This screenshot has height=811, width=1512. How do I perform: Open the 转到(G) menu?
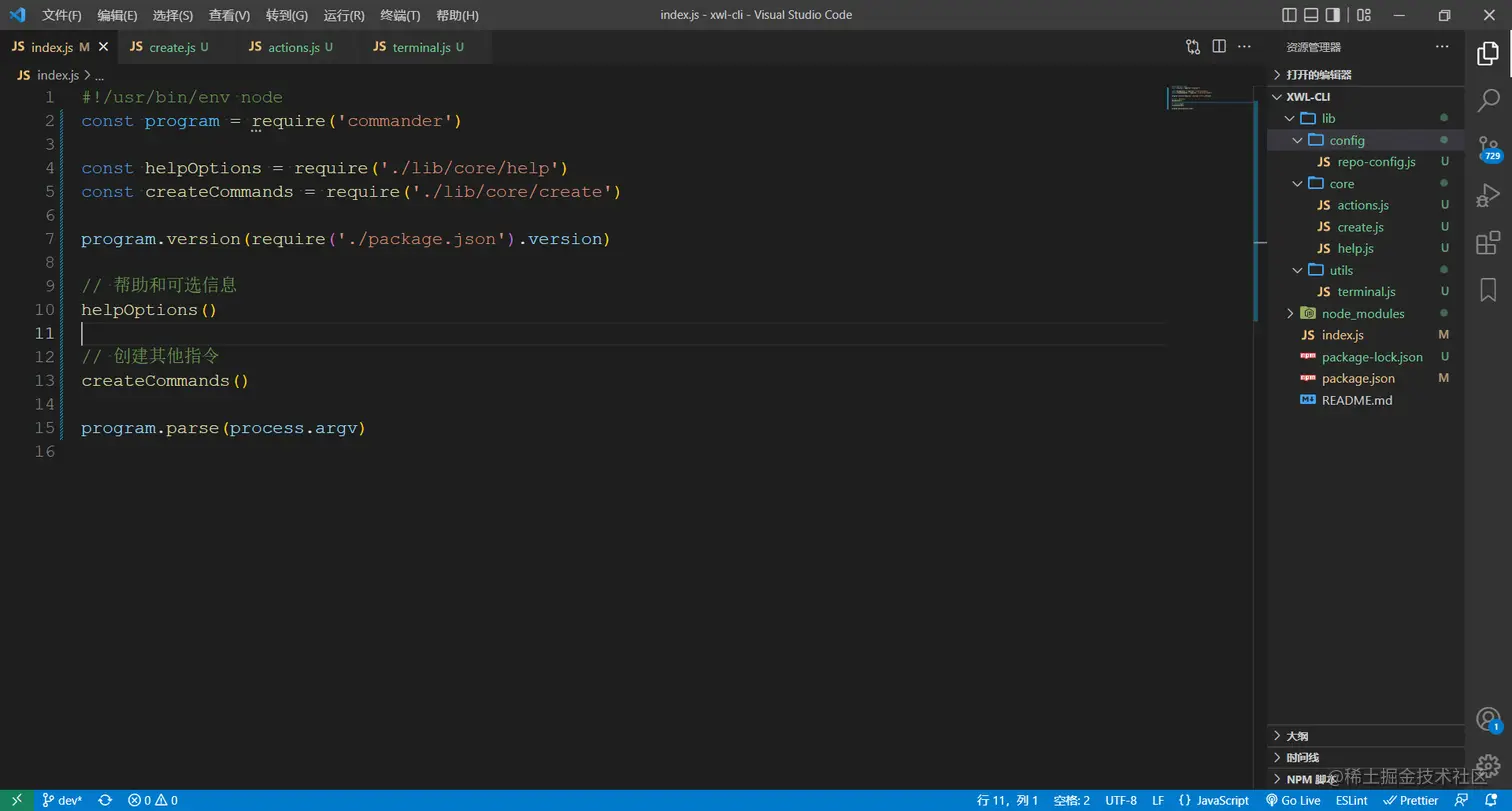(287, 15)
